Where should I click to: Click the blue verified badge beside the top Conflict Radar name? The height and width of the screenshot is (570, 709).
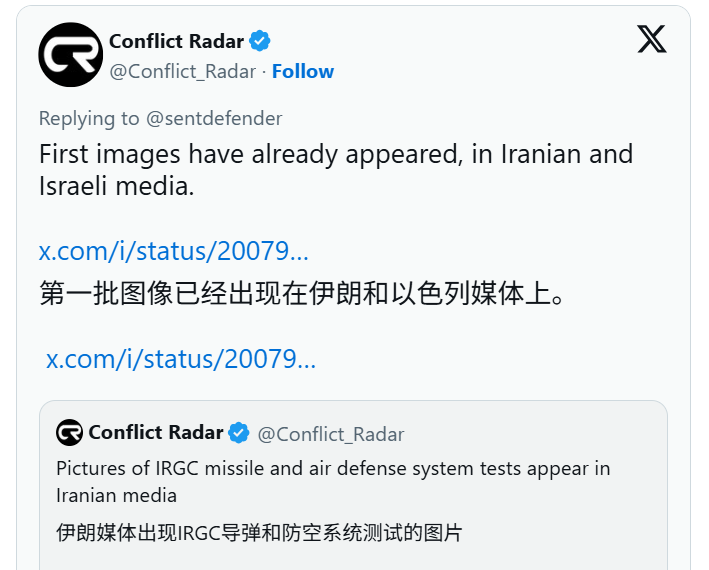260,41
